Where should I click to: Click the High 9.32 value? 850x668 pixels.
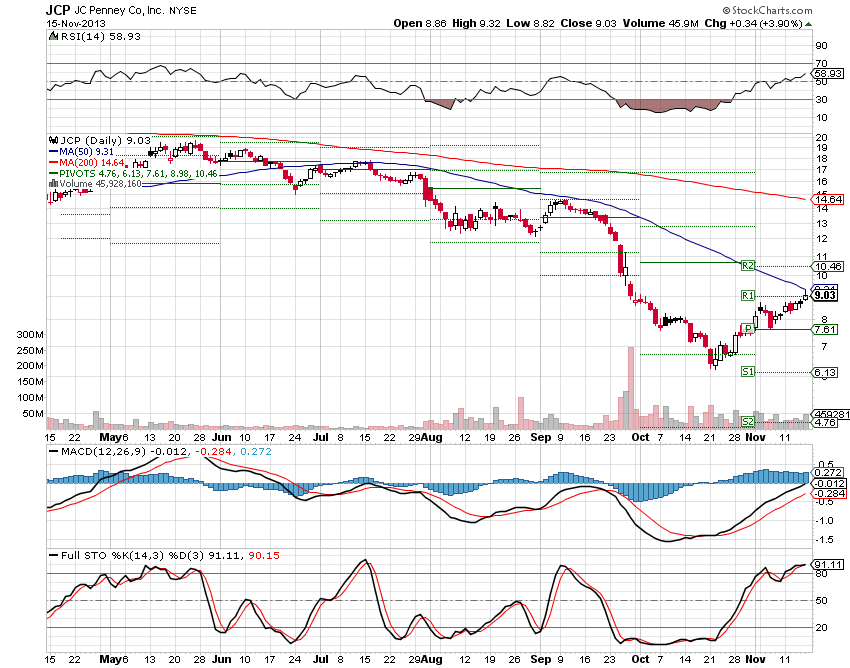pyautogui.click(x=476, y=23)
